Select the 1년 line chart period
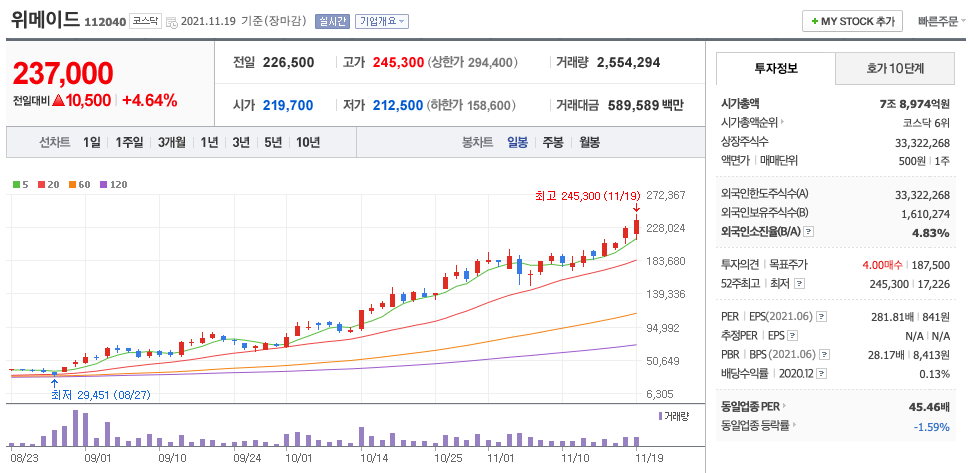The height and width of the screenshot is (473, 974). [209, 142]
